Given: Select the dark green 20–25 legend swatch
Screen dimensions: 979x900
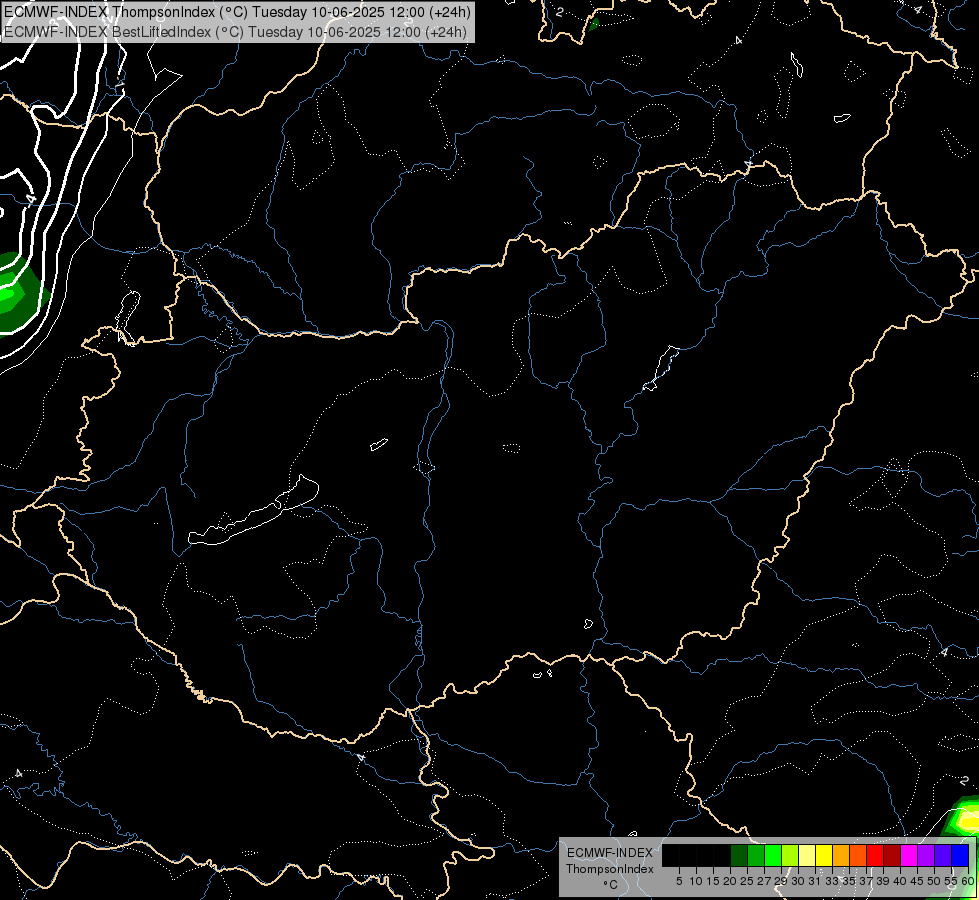Looking at the screenshot, I should click(739, 856).
